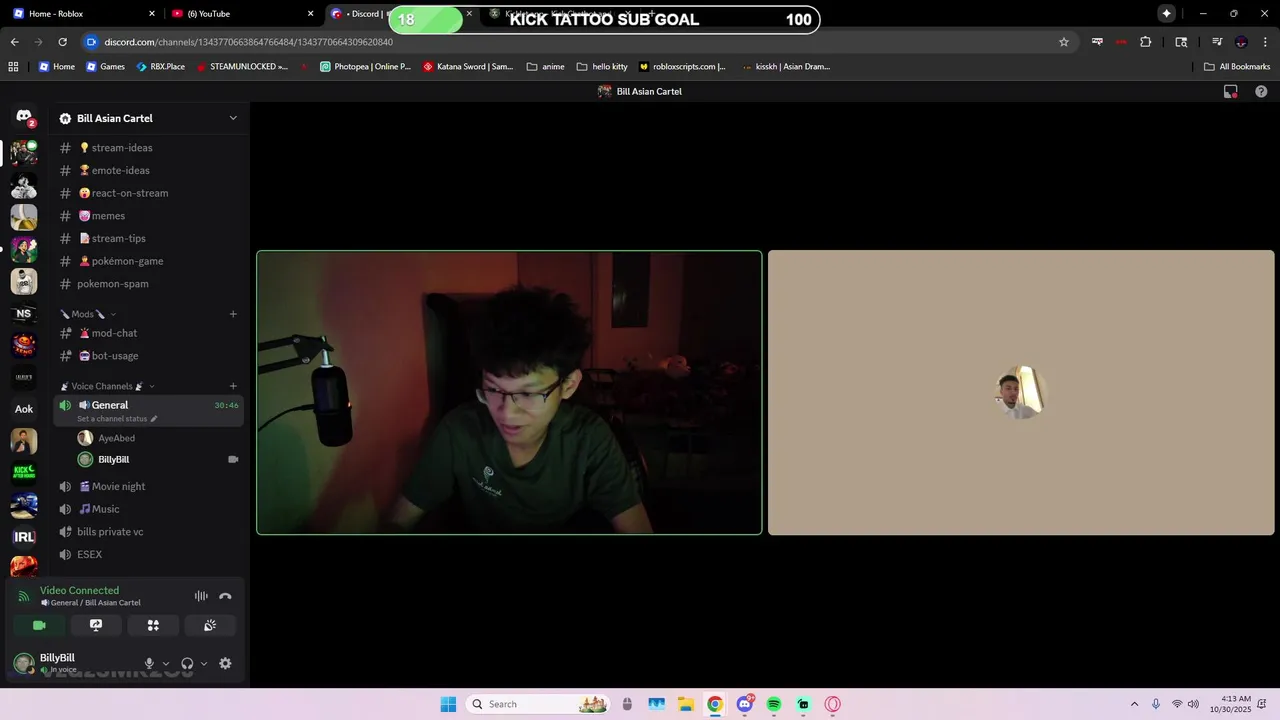Open Discord direct messages home icon

pyautogui.click(x=24, y=117)
